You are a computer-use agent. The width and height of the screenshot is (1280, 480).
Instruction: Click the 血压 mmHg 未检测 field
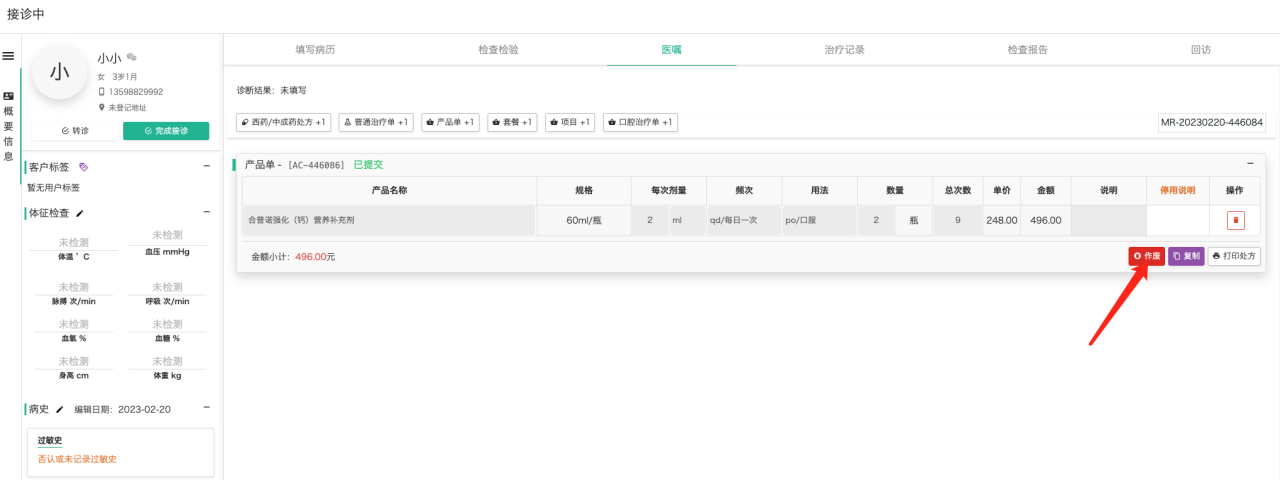click(x=167, y=235)
